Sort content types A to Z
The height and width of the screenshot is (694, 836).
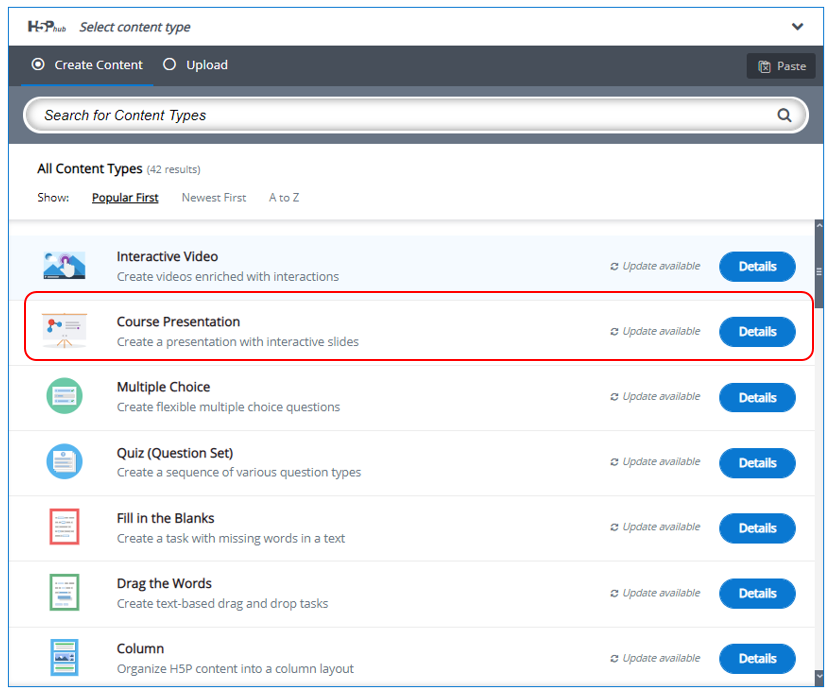(x=284, y=198)
